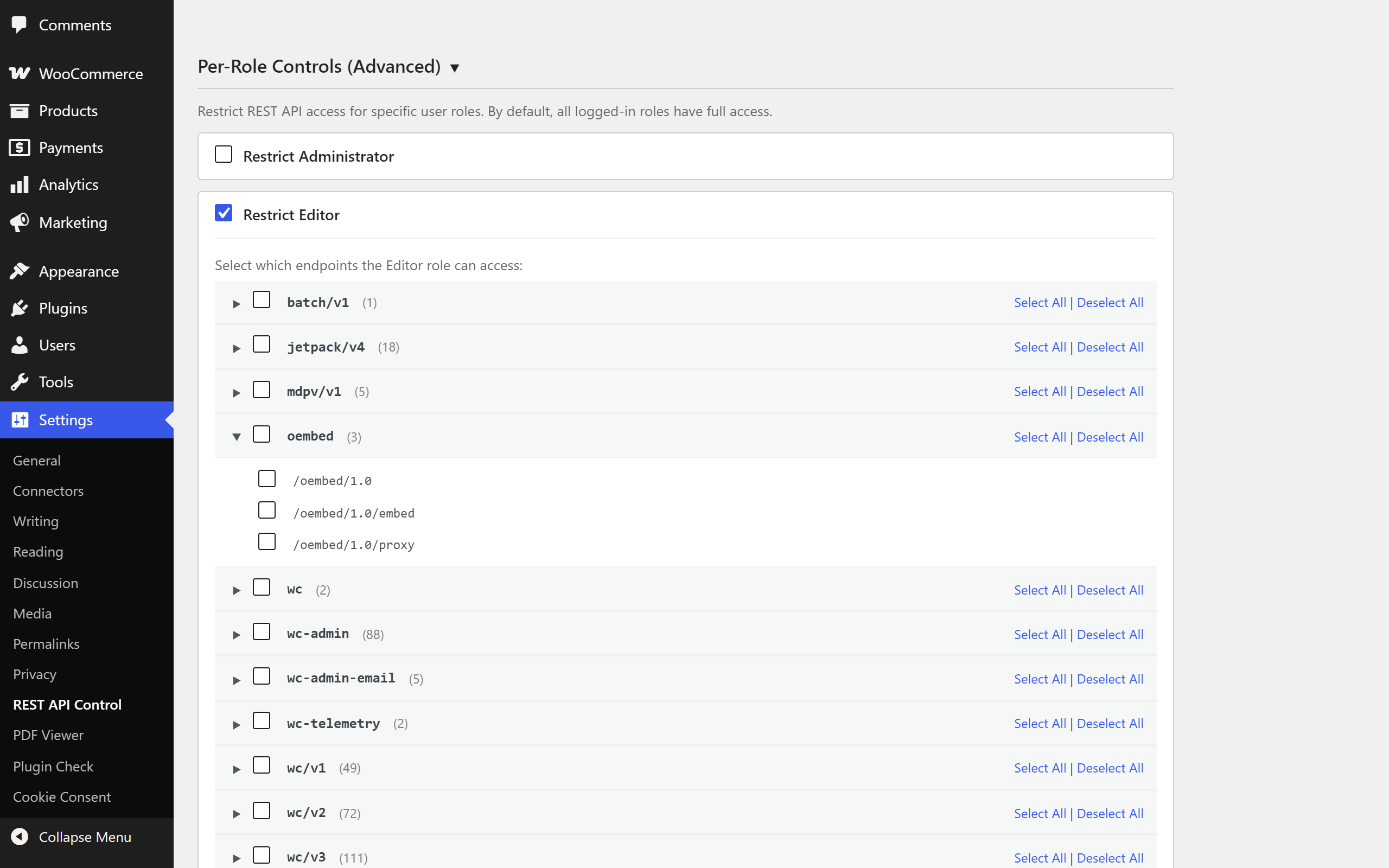Expand the wc/v1 endpoint group
This screenshot has width=1389, height=868.
tap(236, 770)
